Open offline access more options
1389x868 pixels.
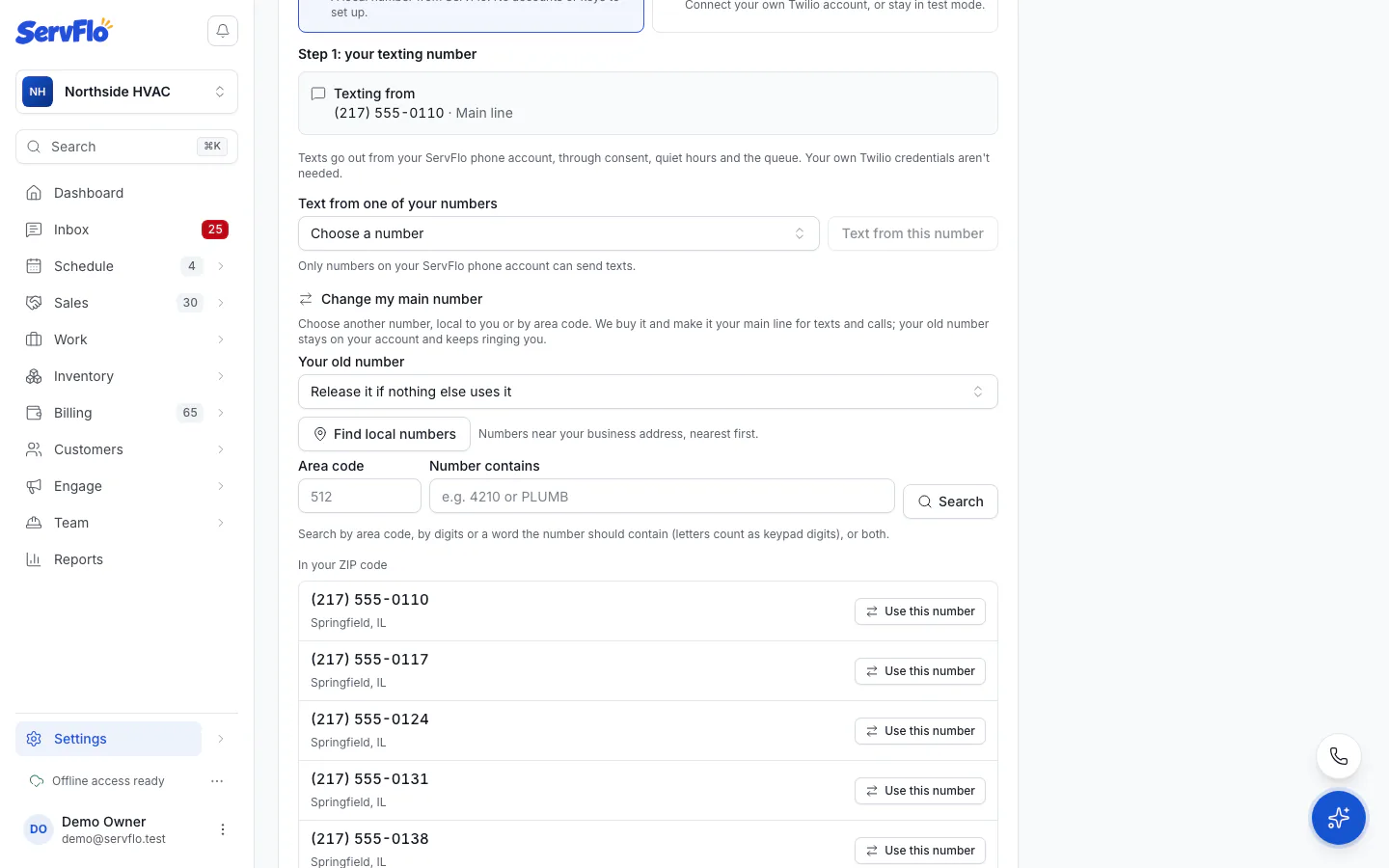217,781
